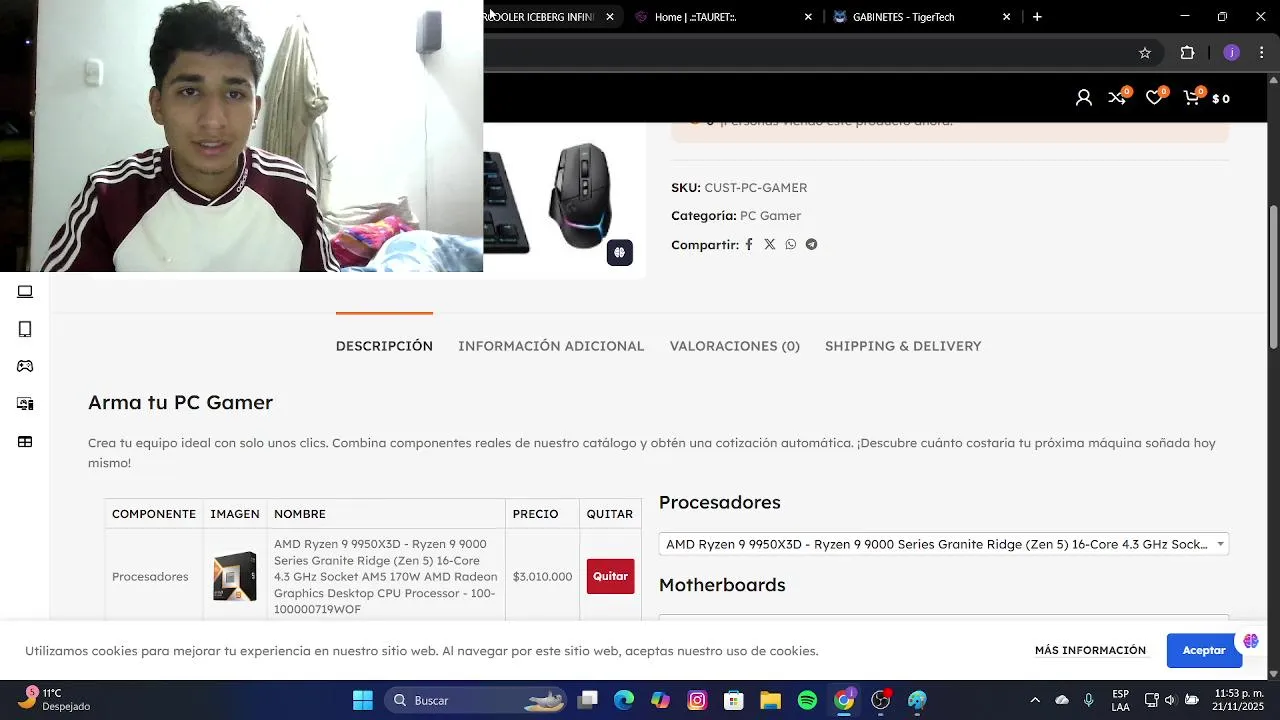Viewport: 1280px width, 720px height.
Task: Open the chat assistant bubble icon
Action: pos(1250,641)
